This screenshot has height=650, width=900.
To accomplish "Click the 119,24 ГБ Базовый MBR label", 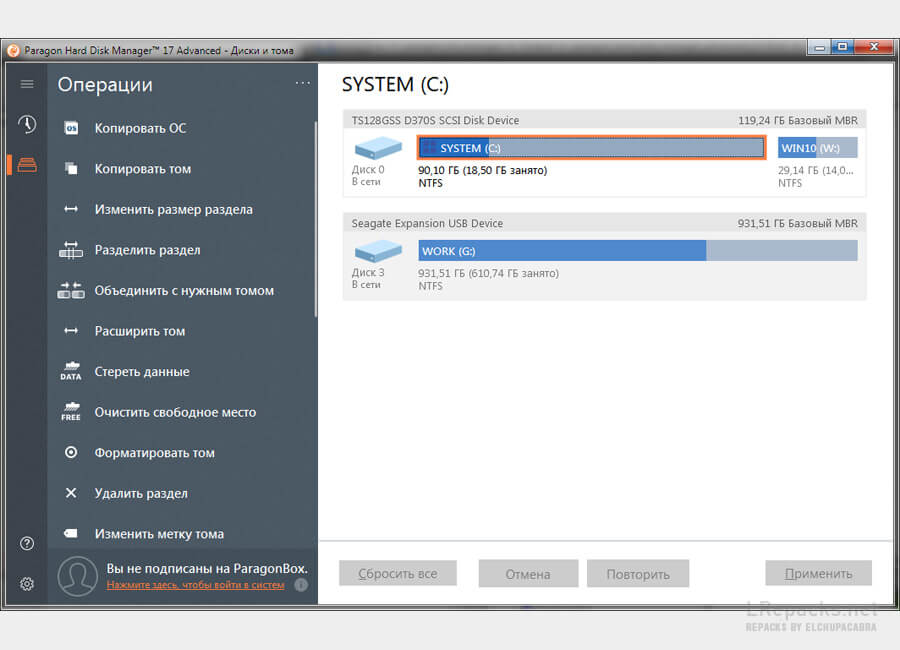I will [x=798, y=120].
